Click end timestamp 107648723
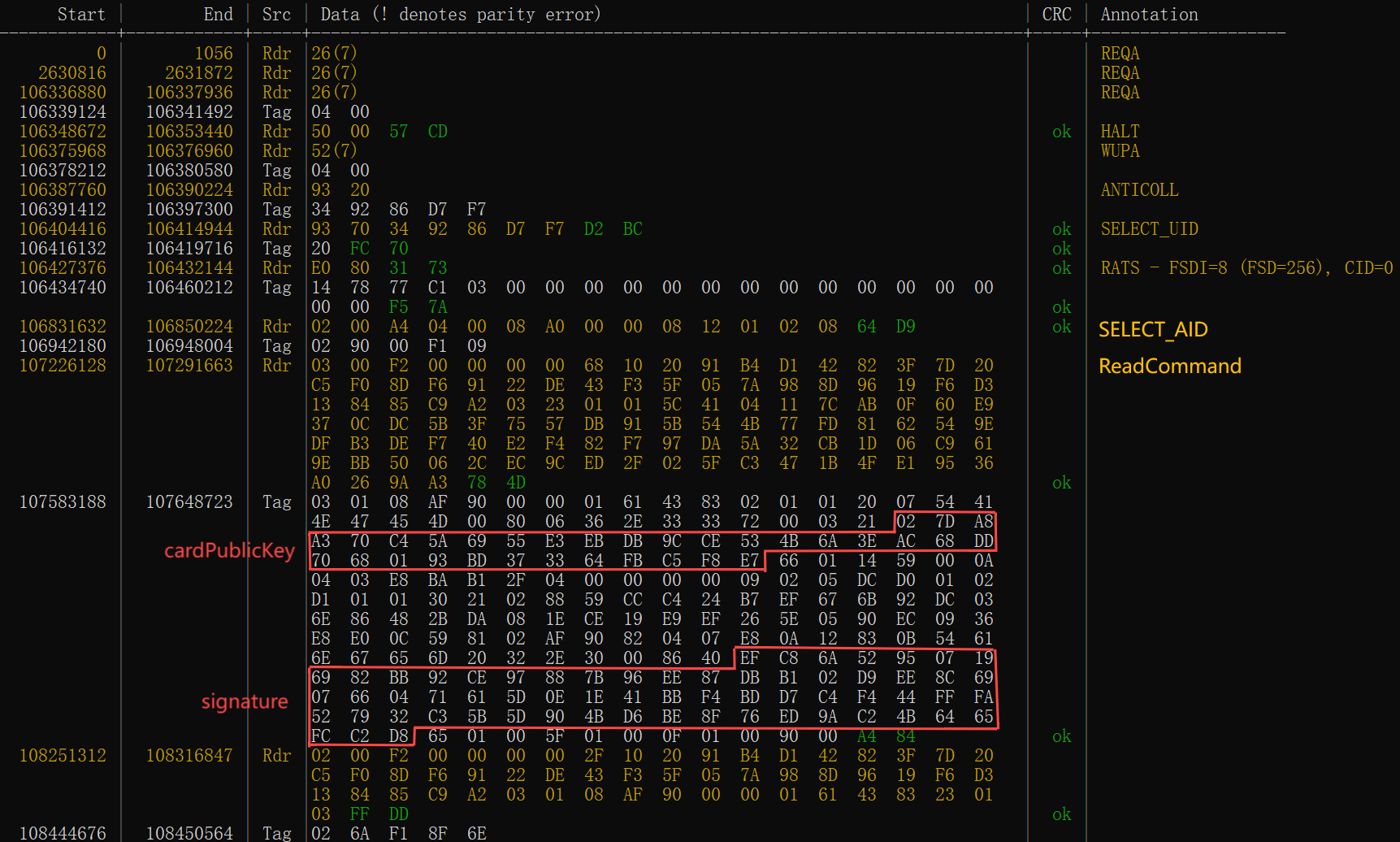The height and width of the screenshot is (842, 1400). [189, 502]
